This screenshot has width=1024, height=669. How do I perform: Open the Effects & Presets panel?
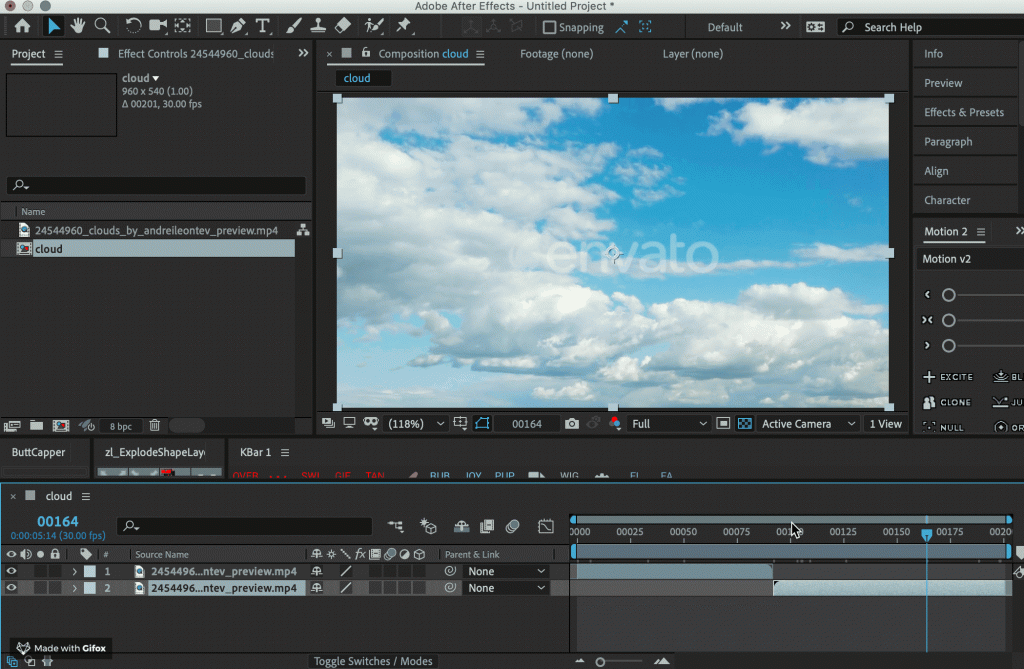[963, 112]
